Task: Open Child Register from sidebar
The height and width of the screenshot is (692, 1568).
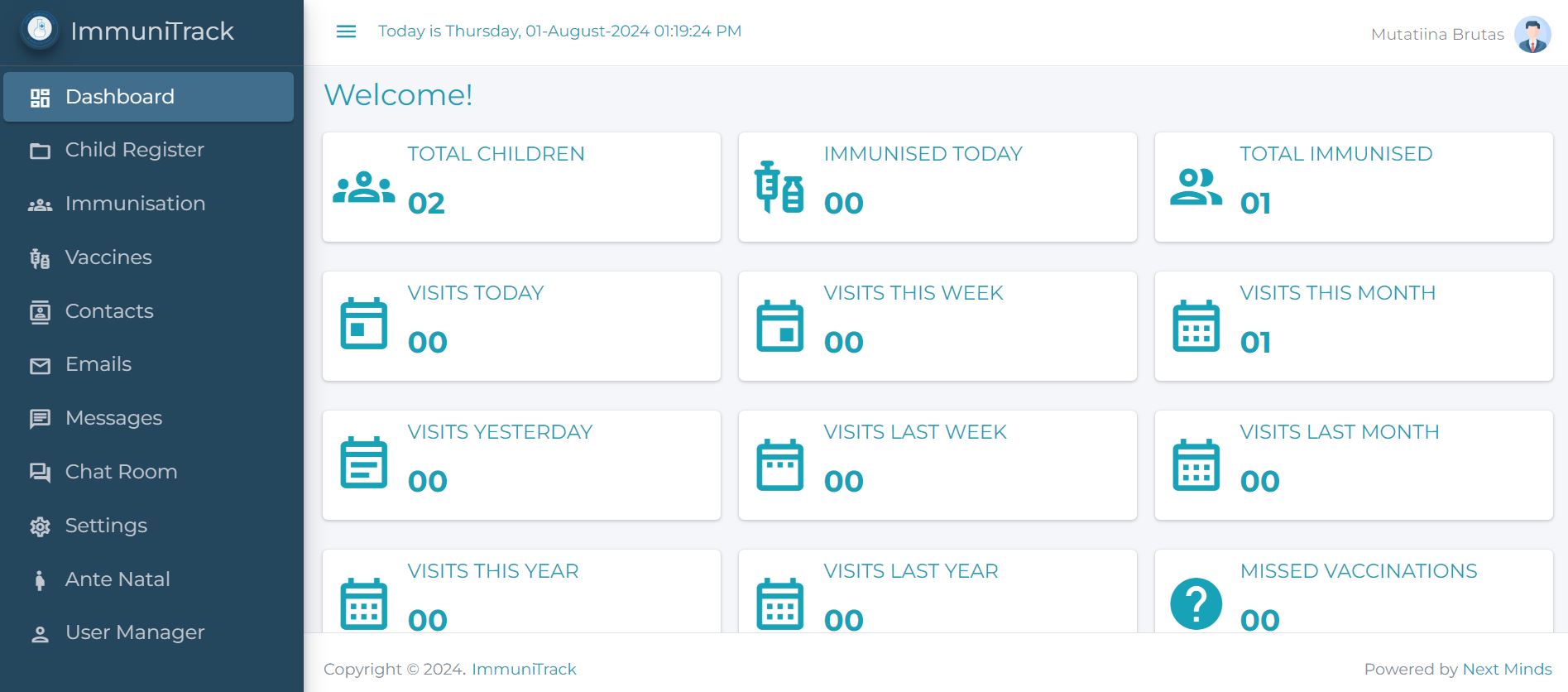Action: 134,150
